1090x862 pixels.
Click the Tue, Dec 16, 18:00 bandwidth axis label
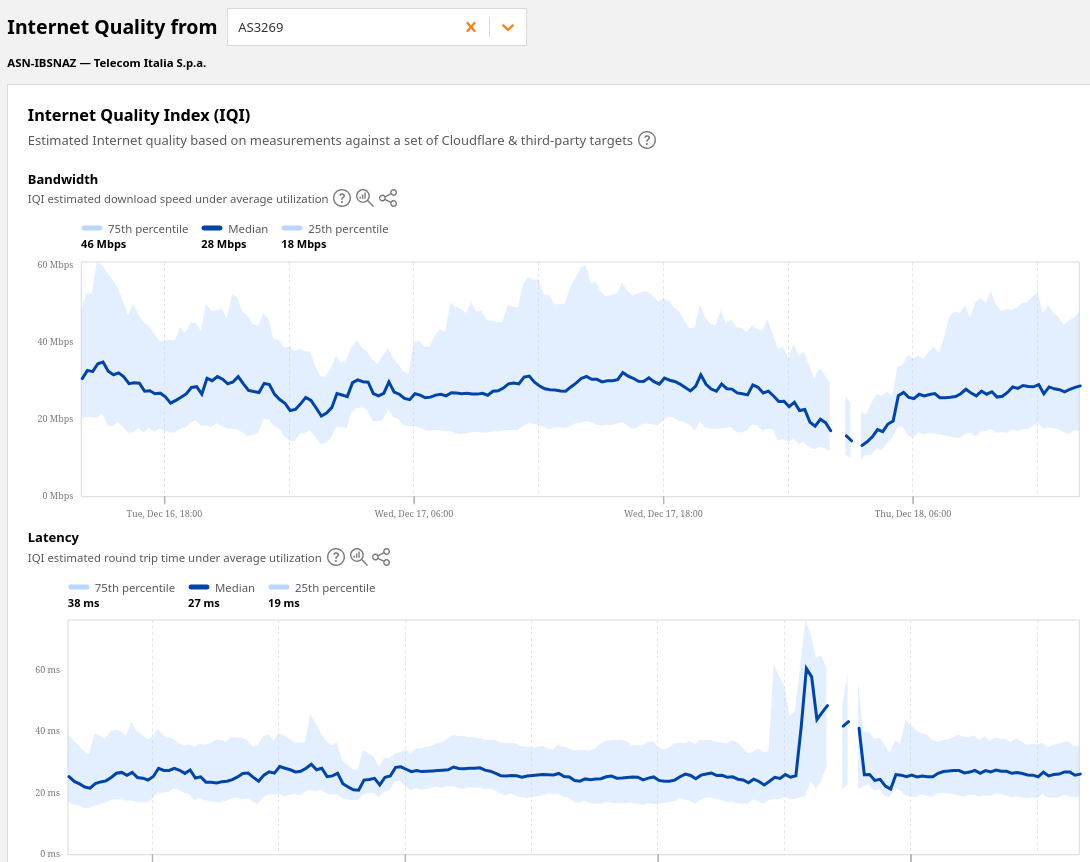164,513
